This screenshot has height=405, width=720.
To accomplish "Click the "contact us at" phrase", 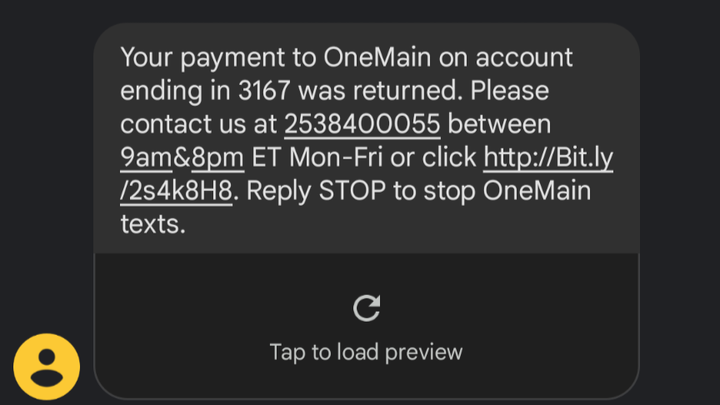I will [x=200, y=125].
